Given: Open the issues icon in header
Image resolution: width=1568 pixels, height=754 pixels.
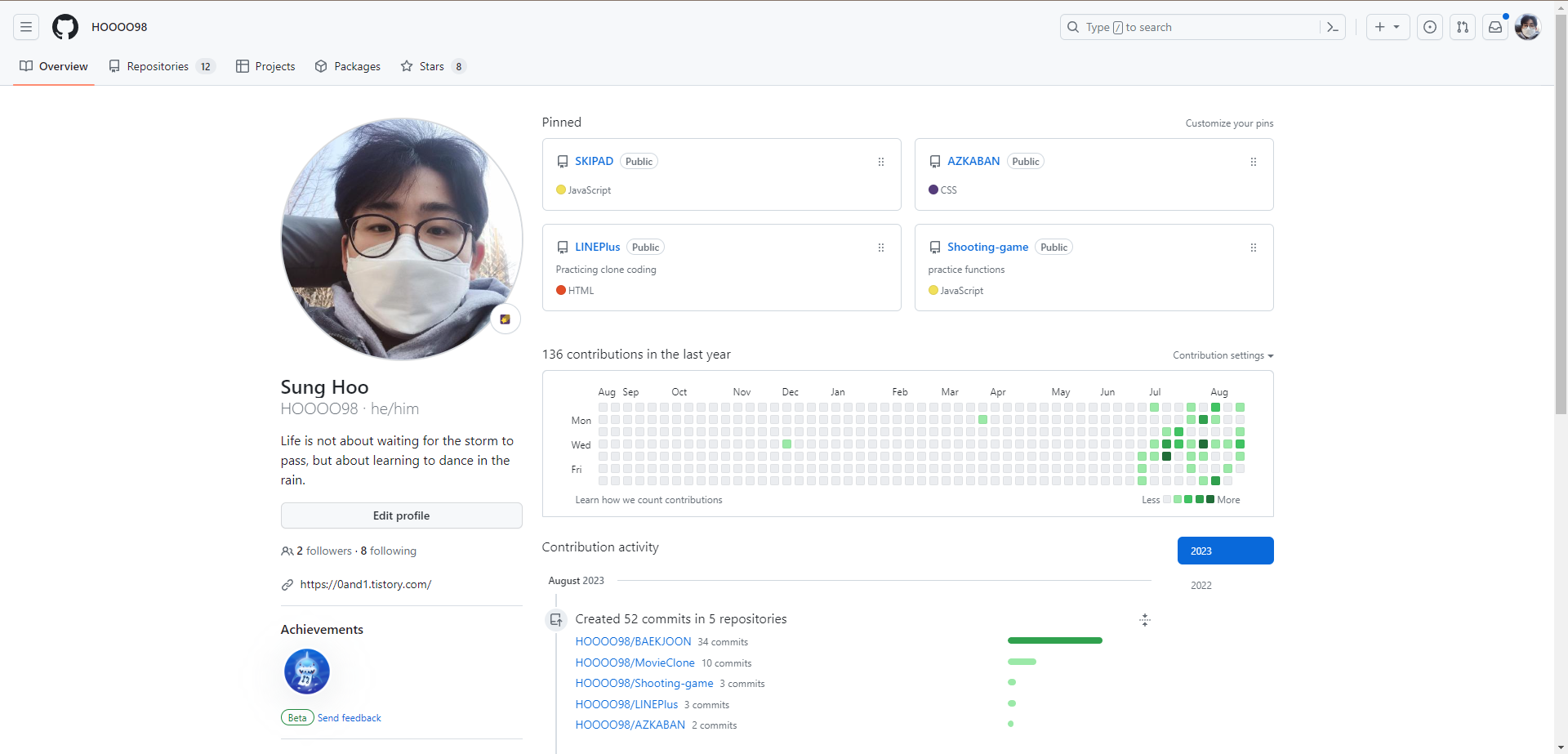Looking at the screenshot, I should [x=1430, y=27].
